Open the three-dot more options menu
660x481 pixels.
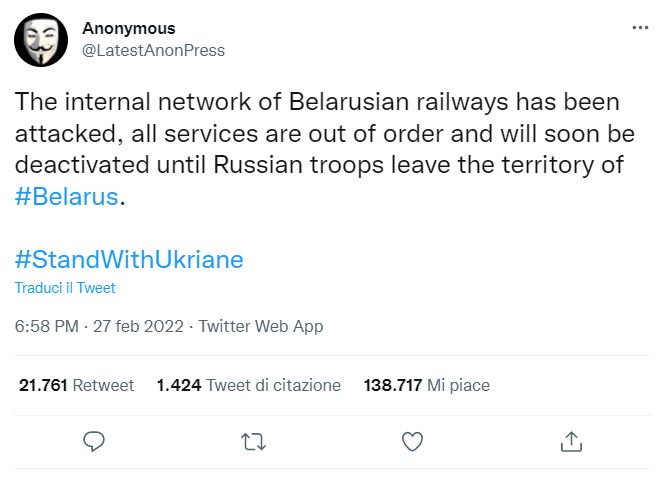[640, 28]
